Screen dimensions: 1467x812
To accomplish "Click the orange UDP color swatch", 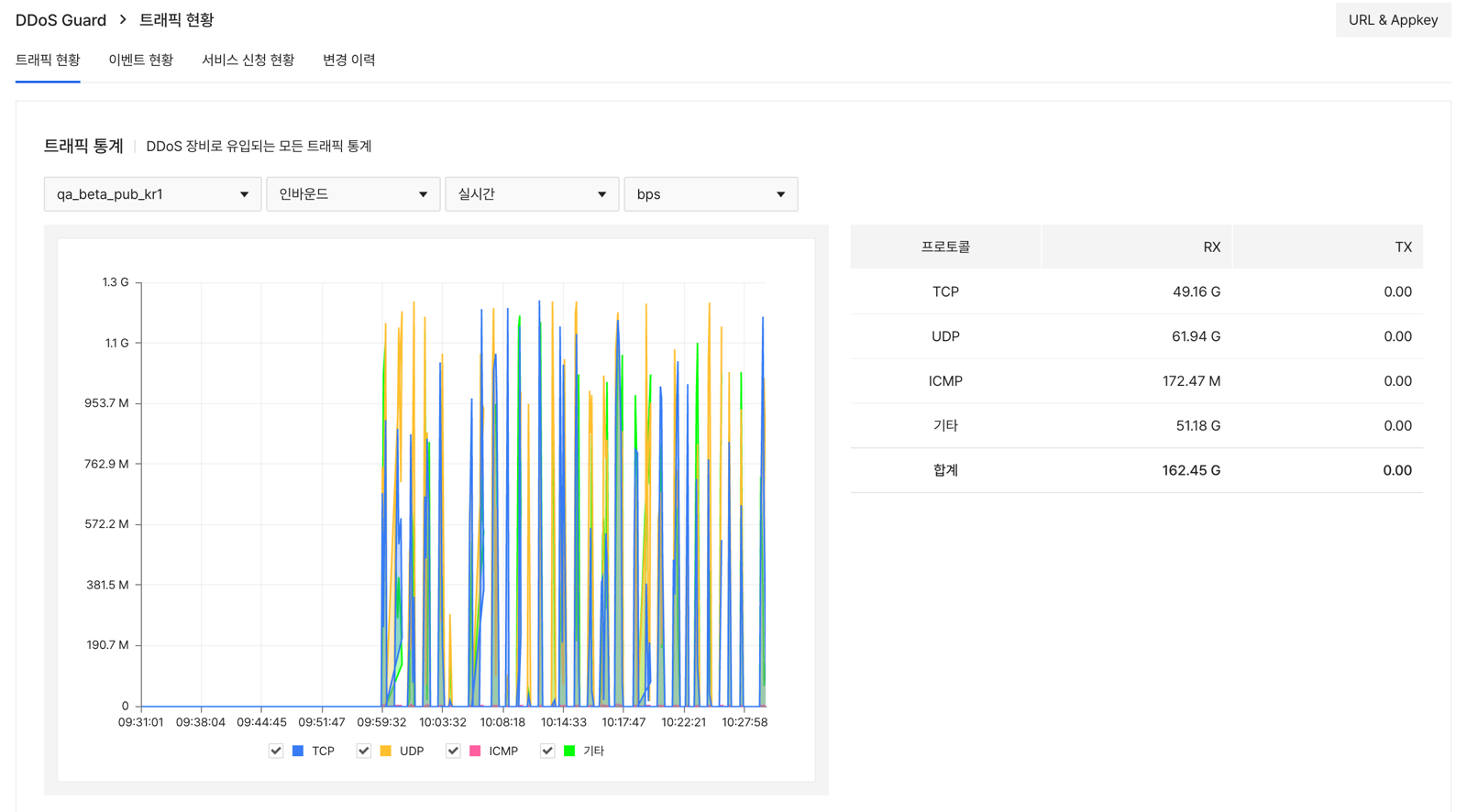I will pyautogui.click(x=386, y=751).
